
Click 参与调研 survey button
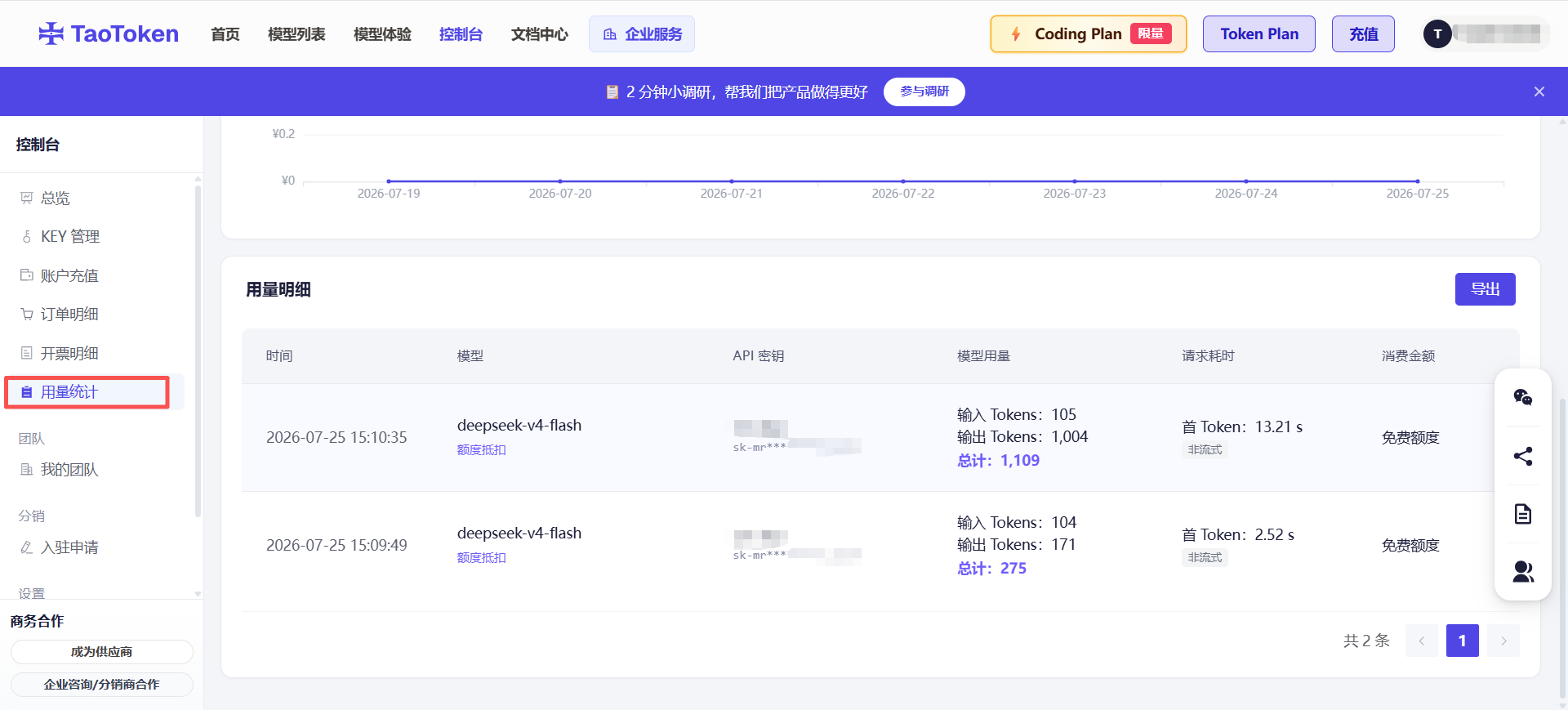click(x=924, y=92)
